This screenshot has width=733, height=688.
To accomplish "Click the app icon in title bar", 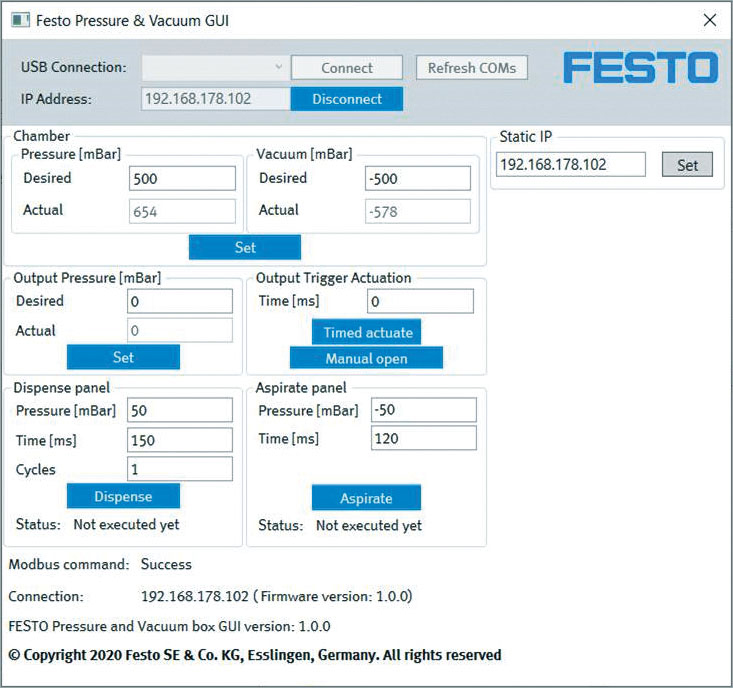I will click(x=18, y=20).
